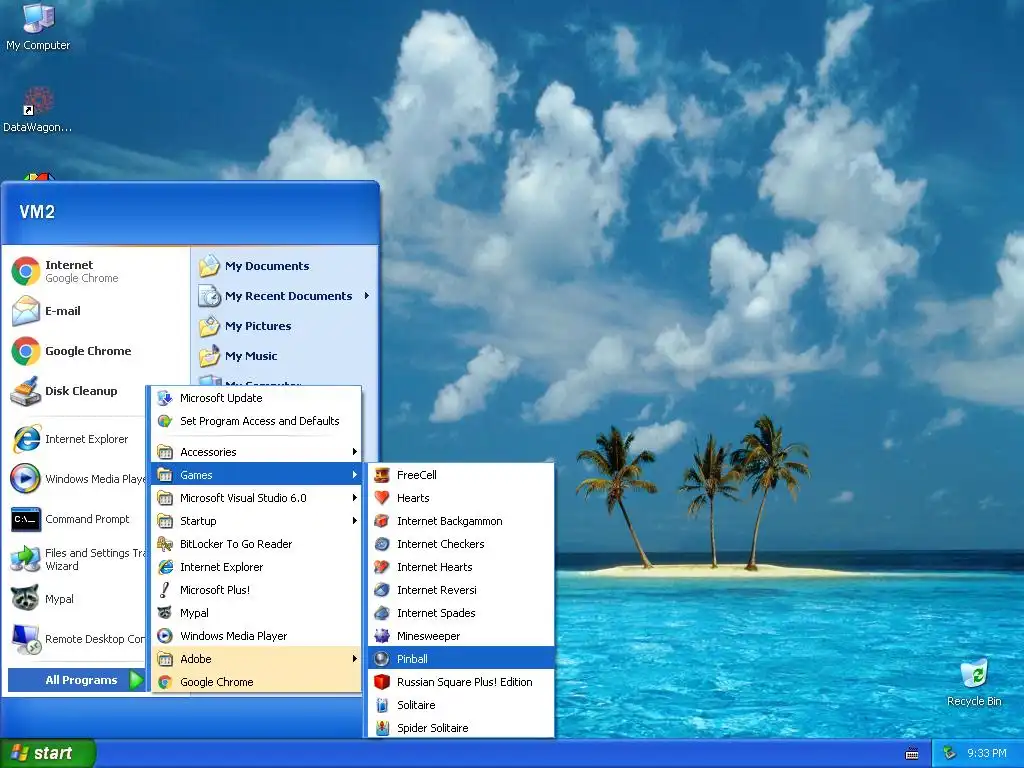The height and width of the screenshot is (768, 1024).
Task: Launch Internet Backgammon from Games
Action: click(x=461, y=520)
